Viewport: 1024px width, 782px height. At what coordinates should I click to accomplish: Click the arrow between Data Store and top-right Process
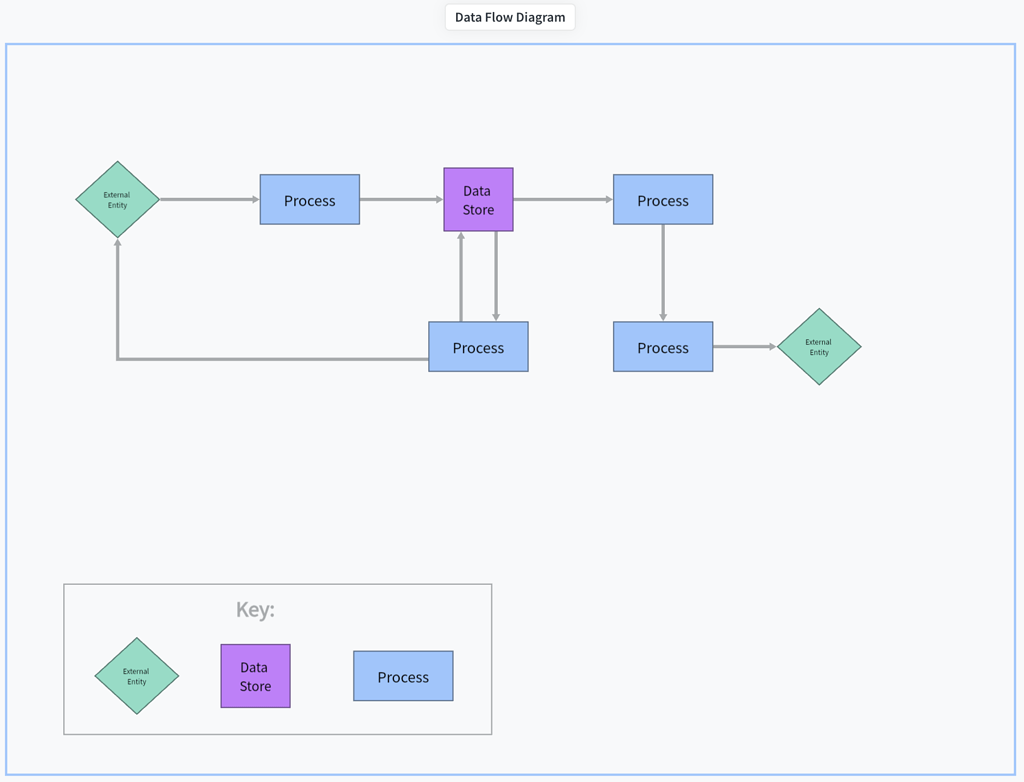point(563,199)
